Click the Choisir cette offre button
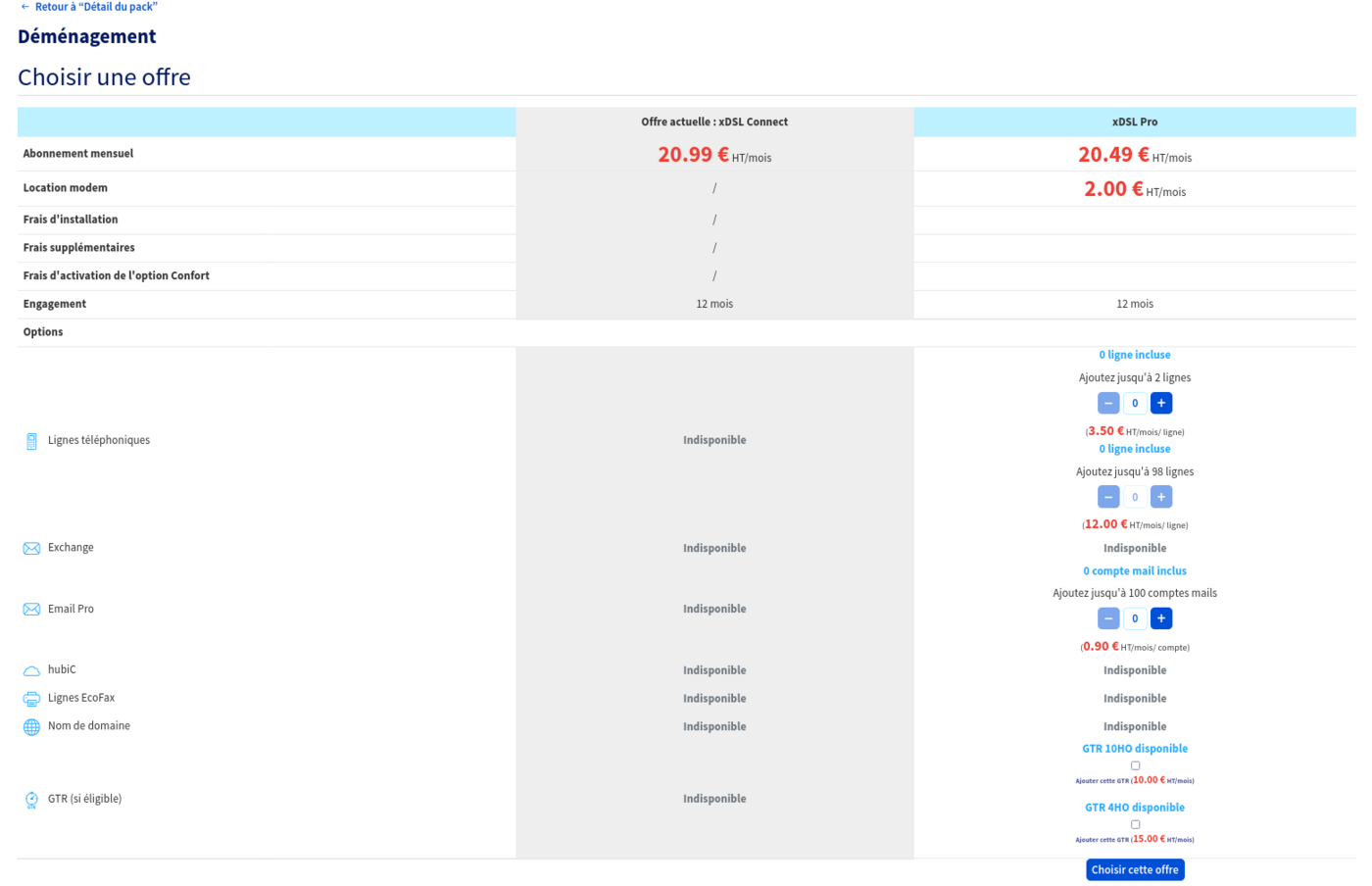Viewport: 1372px width, 886px height. click(1135, 870)
